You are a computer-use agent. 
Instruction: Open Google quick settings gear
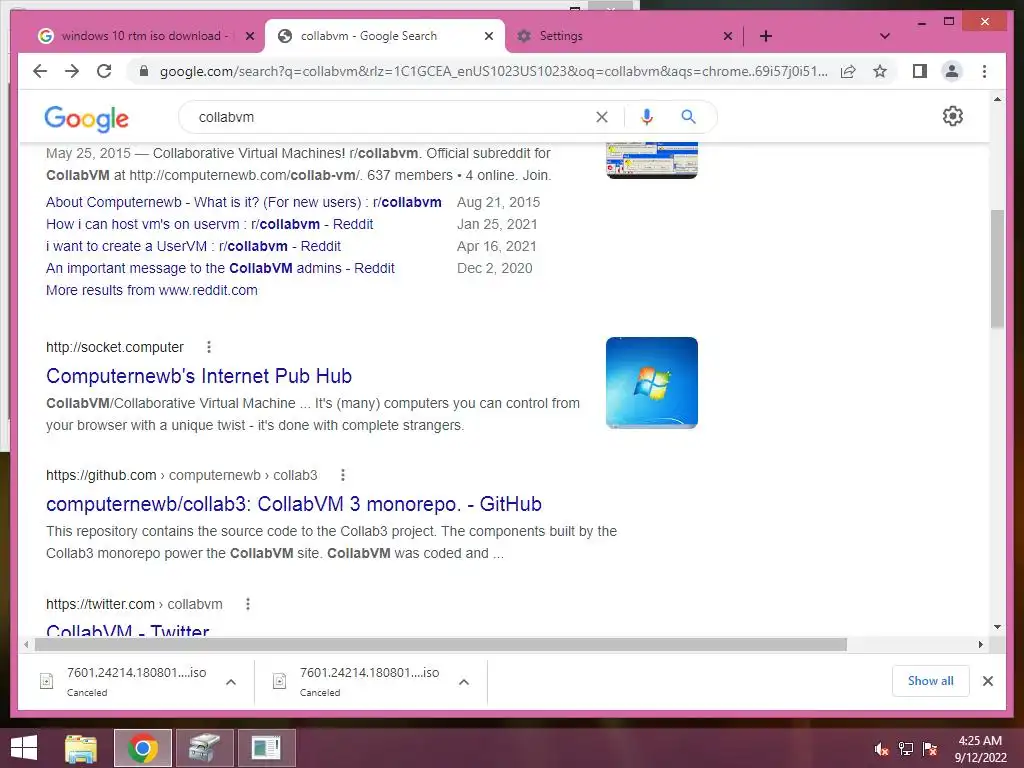point(953,116)
